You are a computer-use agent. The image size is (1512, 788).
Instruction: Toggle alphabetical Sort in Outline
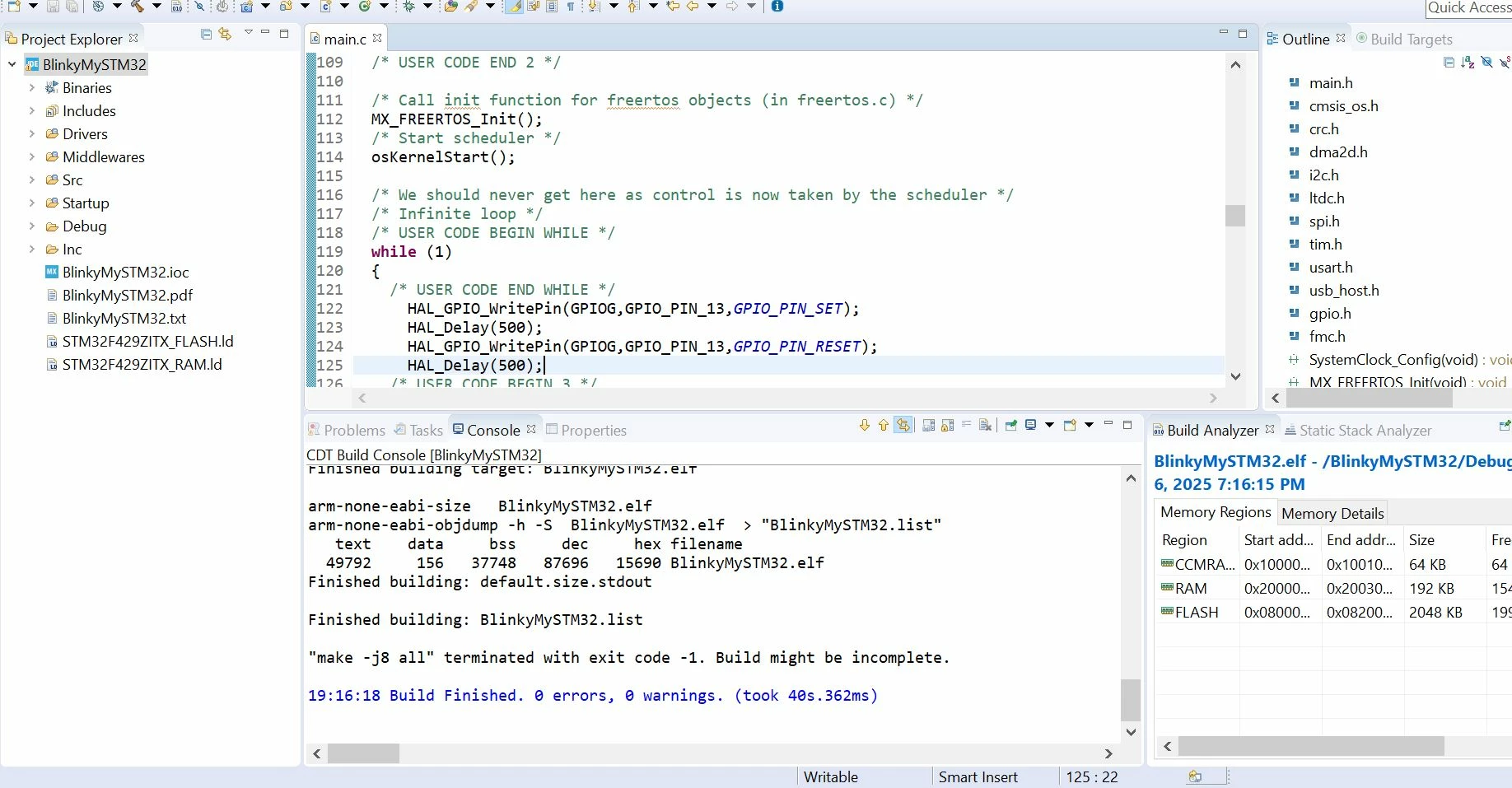[x=1468, y=62]
